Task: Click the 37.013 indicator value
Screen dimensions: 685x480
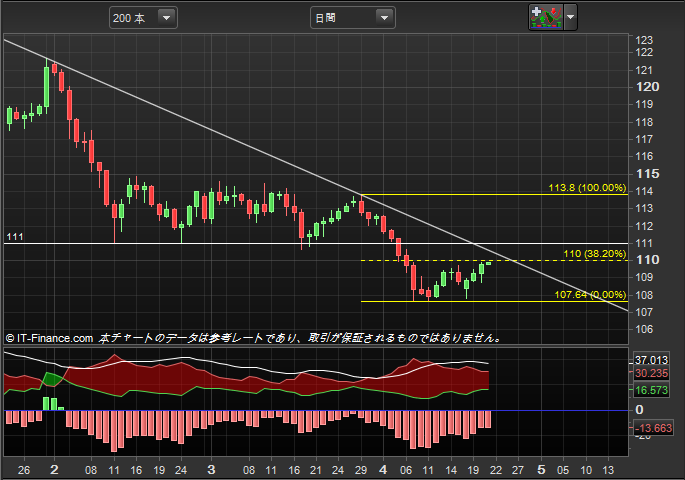Action: click(x=651, y=360)
